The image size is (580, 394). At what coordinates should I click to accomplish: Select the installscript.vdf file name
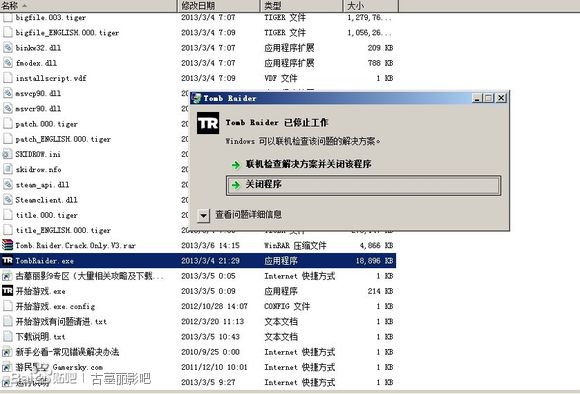(x=51, y=78)
